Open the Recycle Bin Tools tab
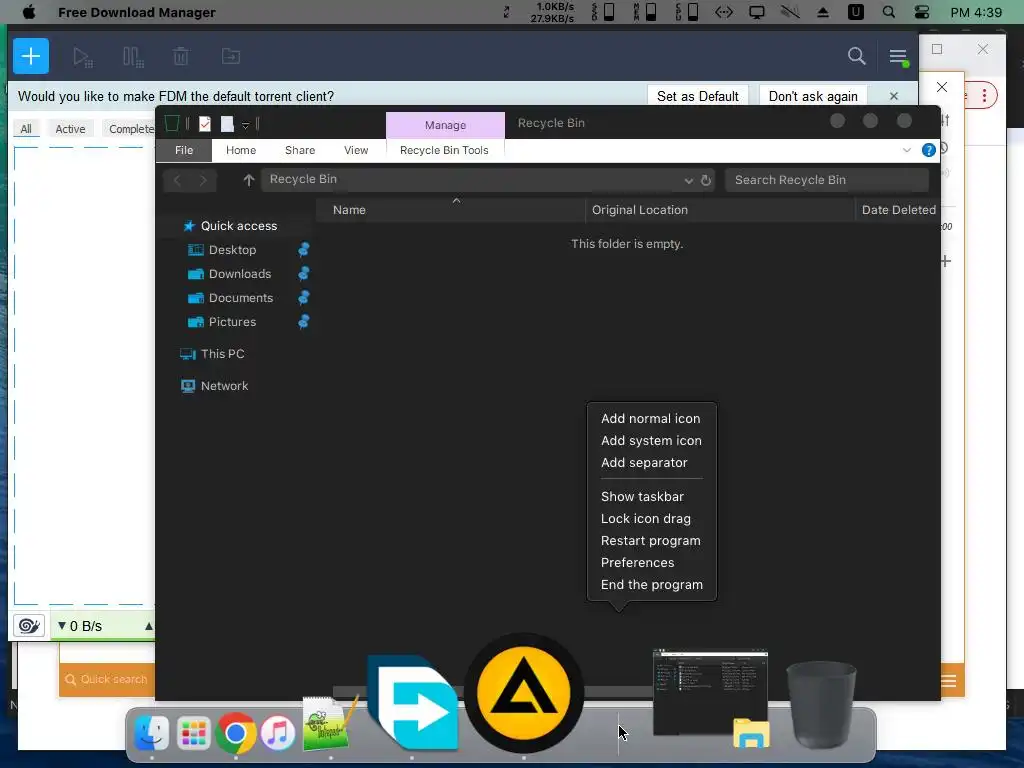The height and width of the screenshot is (768, 1024). point(444,150)
